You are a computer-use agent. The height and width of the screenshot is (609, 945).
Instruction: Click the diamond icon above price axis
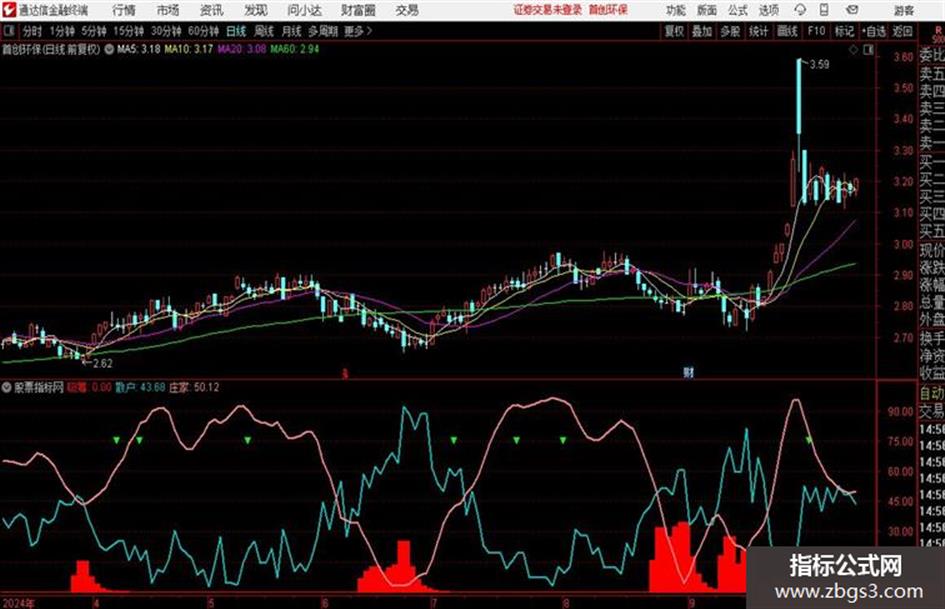[853, 49]
